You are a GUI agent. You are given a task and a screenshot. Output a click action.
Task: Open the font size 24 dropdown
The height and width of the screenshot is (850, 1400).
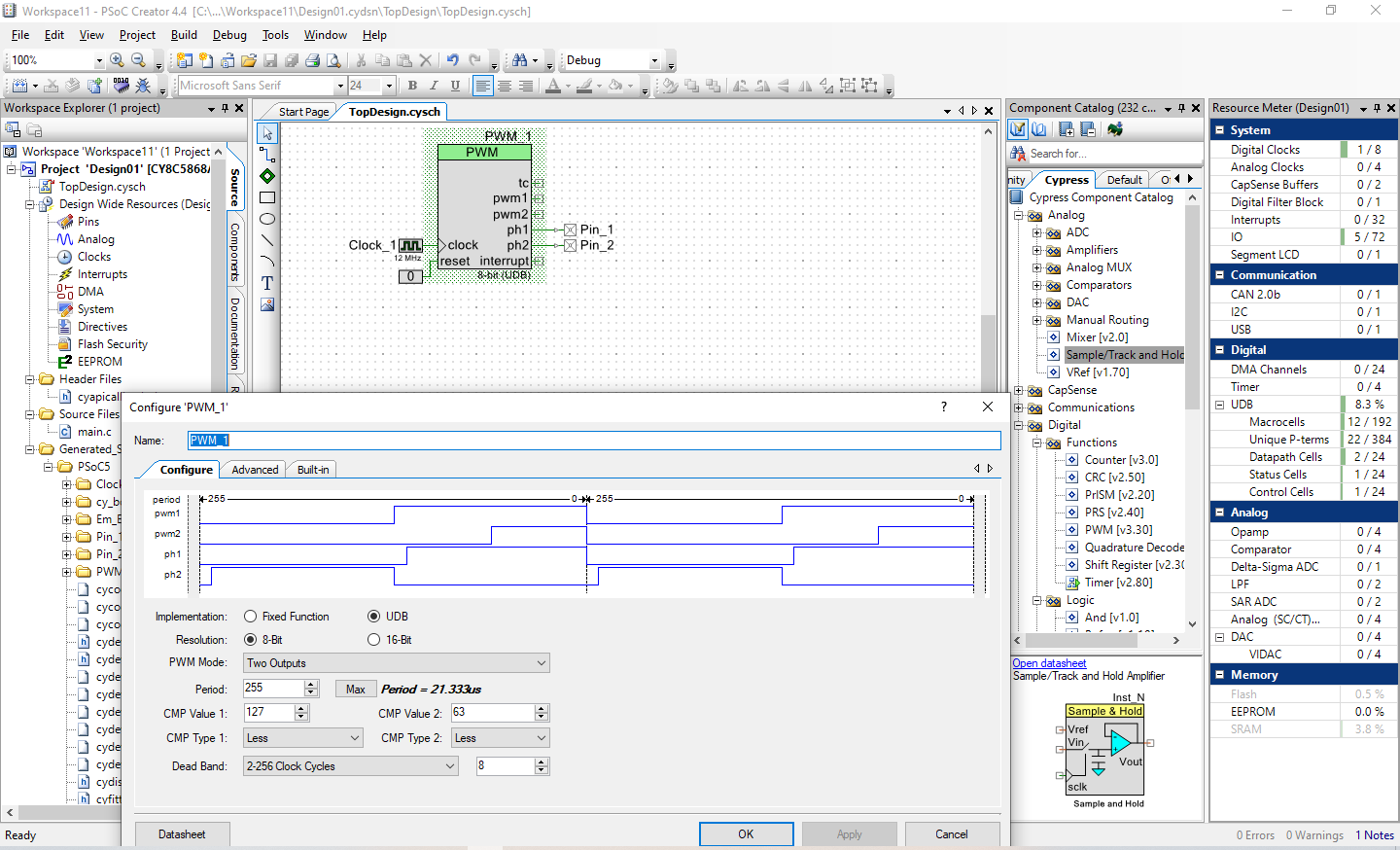click(389, 86)
